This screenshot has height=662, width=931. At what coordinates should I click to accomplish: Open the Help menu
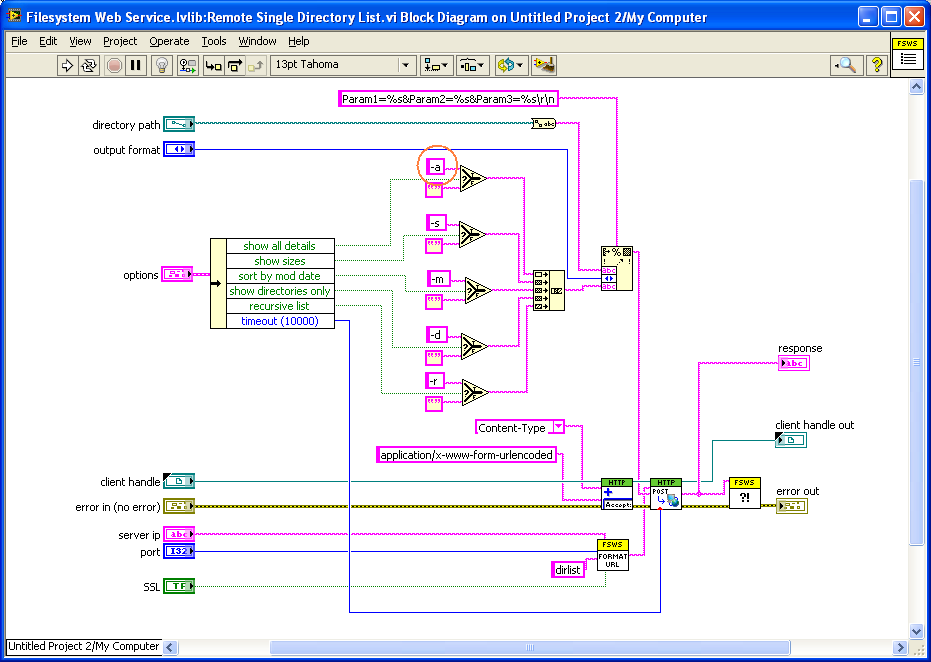299,41
